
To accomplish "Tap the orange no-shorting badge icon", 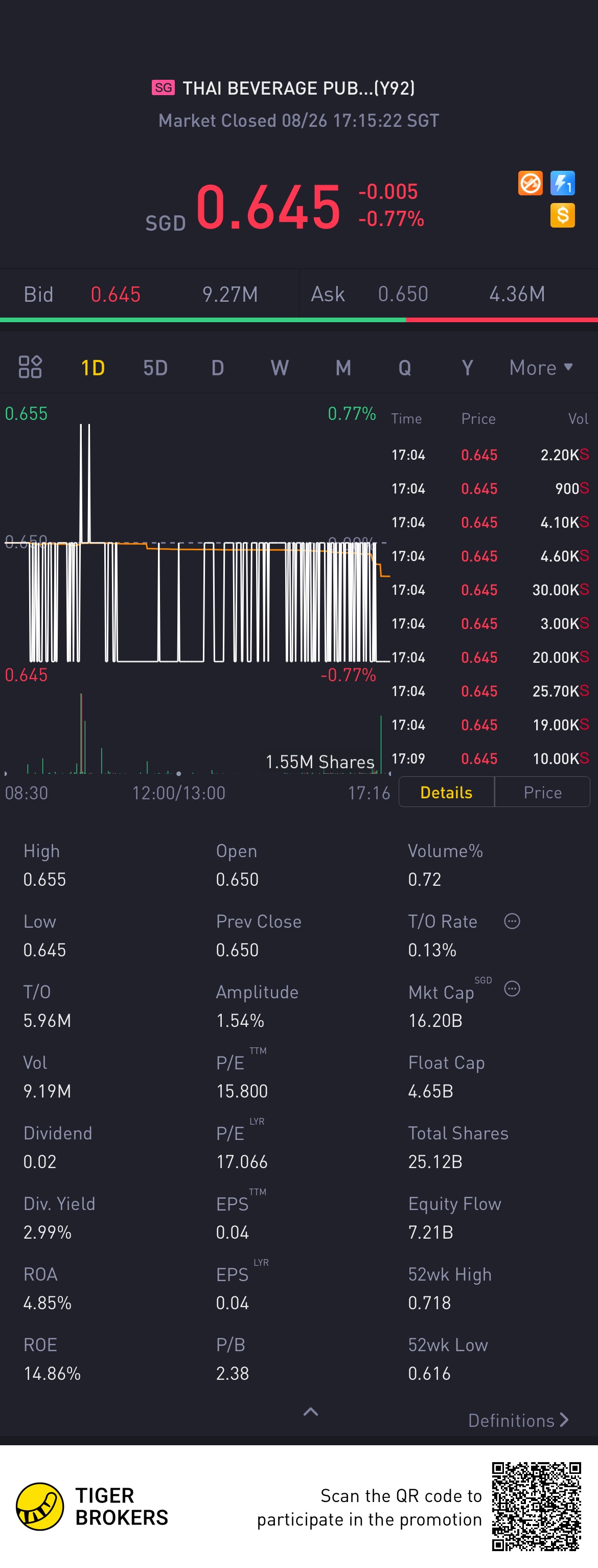I will coord(530,183).
